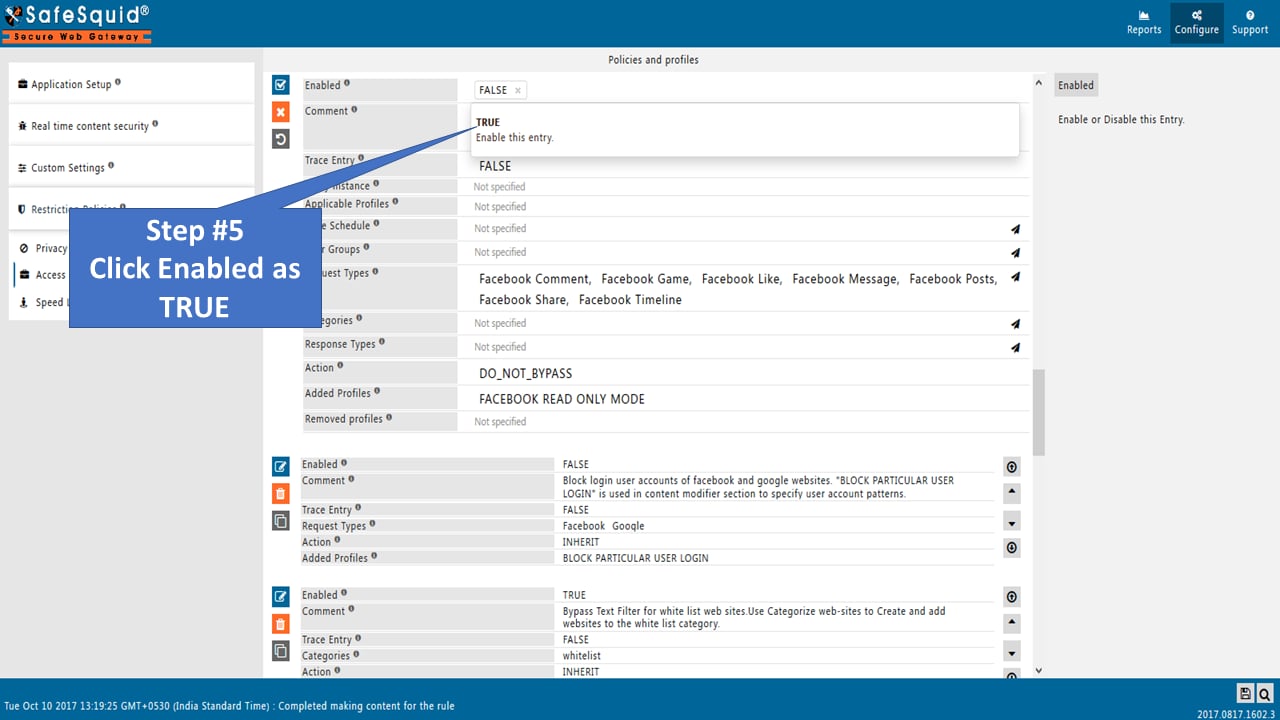The width and height of the screenshot is (1280, 720).
Task: Move BLOCK PARTICULAR USER LOGIN entry up
Action: point(1011,493)
